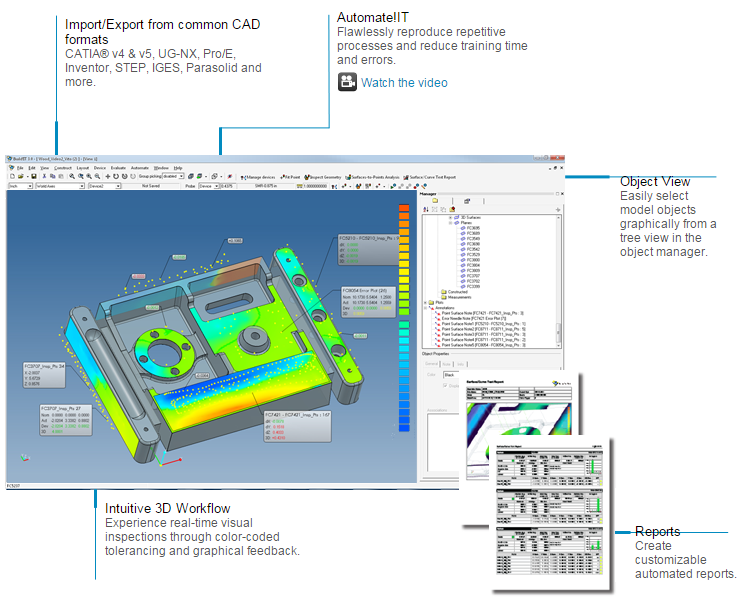Click the video camera icon
The image size is (739, 601).
[x=347, y=82]
